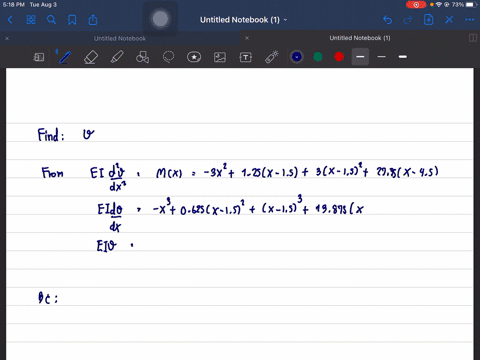This screenshot has width=480, height=360.
Task: Choose the red pen color
Action: [x=339, y=57]
